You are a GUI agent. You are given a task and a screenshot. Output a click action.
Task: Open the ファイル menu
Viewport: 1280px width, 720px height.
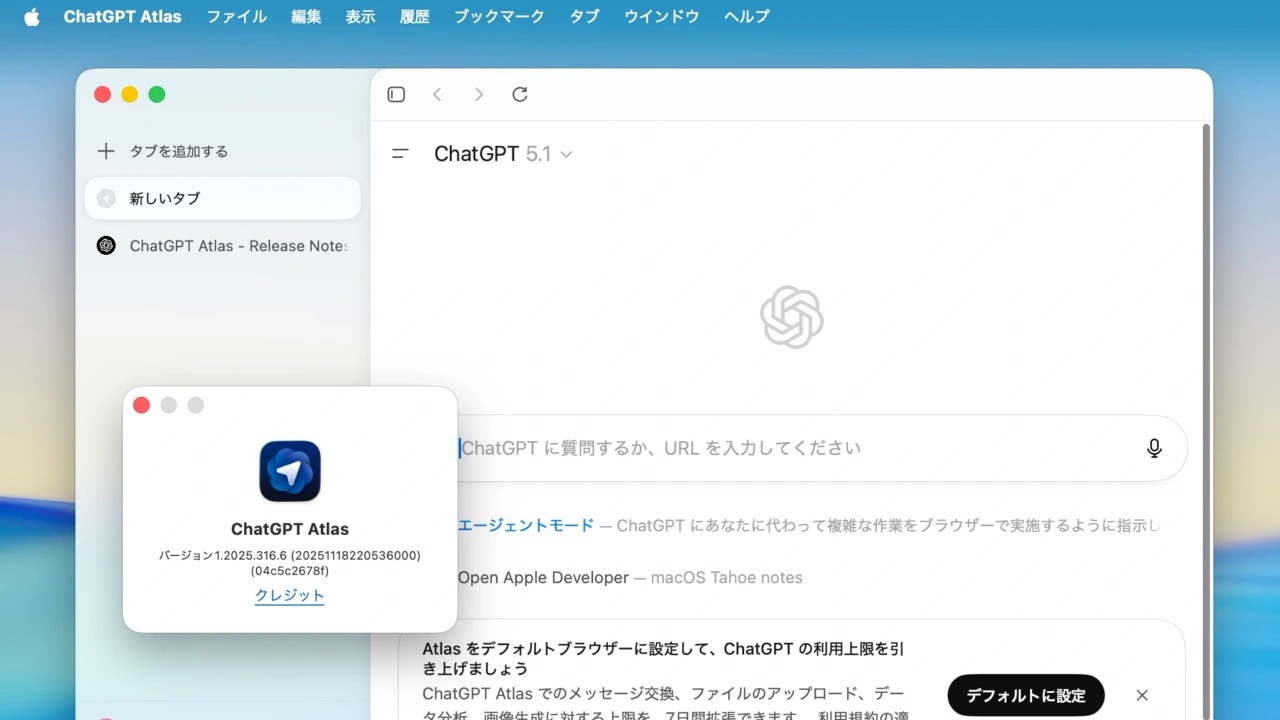tap(237, 17)
